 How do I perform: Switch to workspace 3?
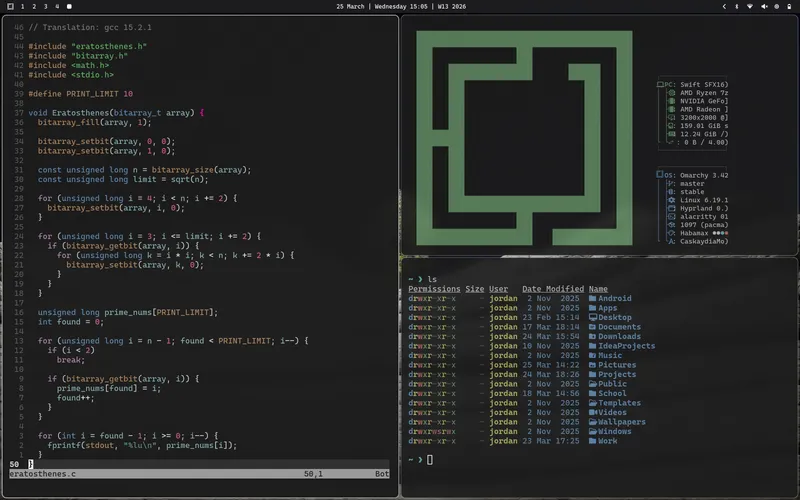(45, 7)
